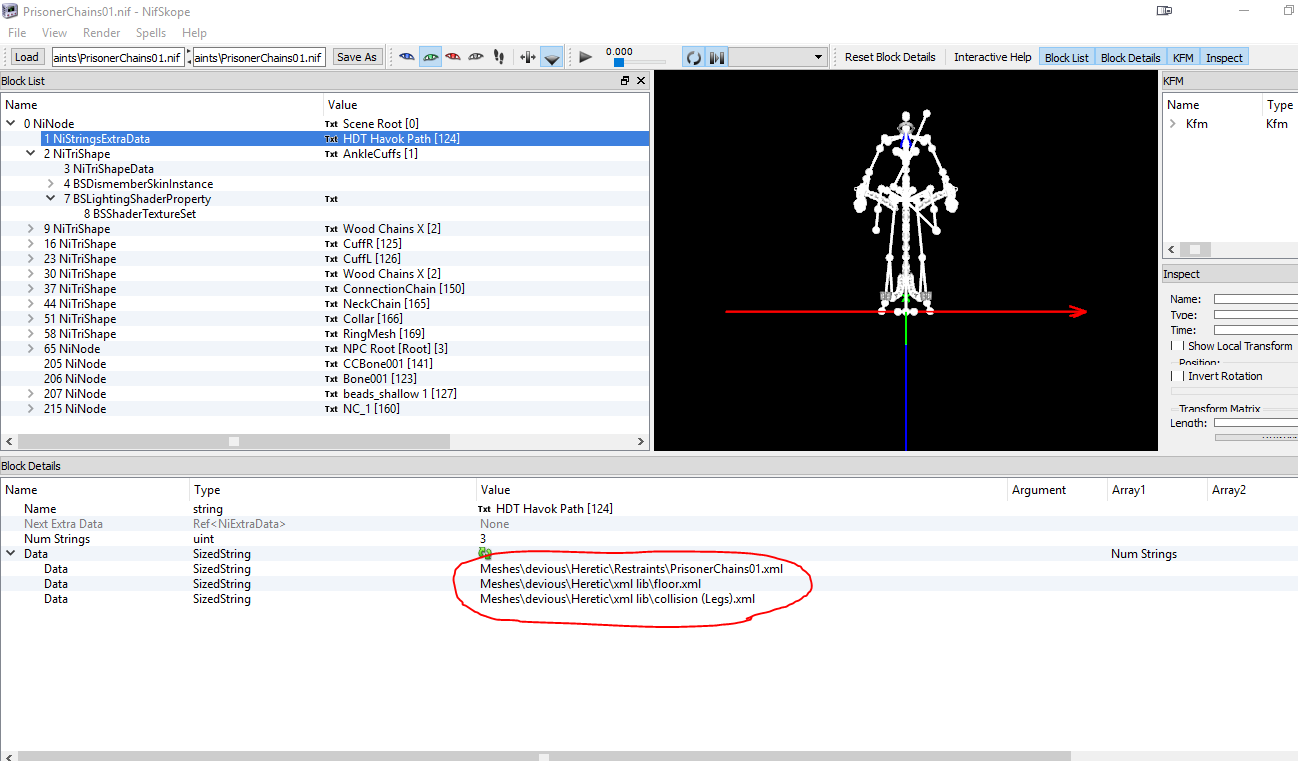
Task: Expand the 215 NiNode NC_1 node
Action: point(31,409)
